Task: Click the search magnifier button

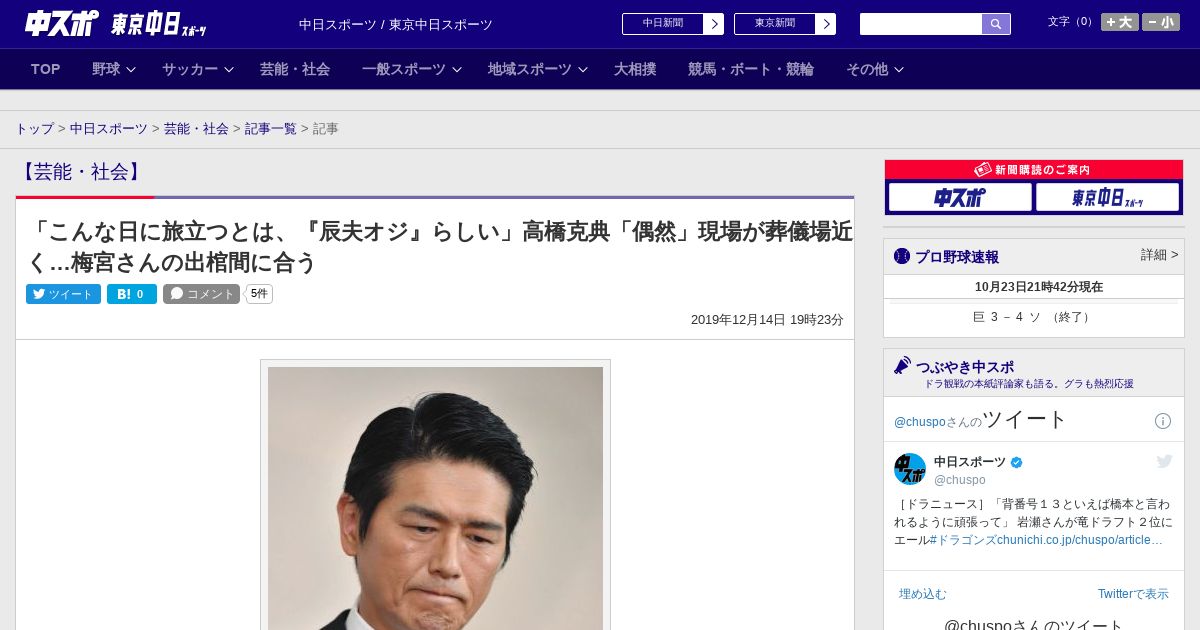Action: [x=996, y=24]
